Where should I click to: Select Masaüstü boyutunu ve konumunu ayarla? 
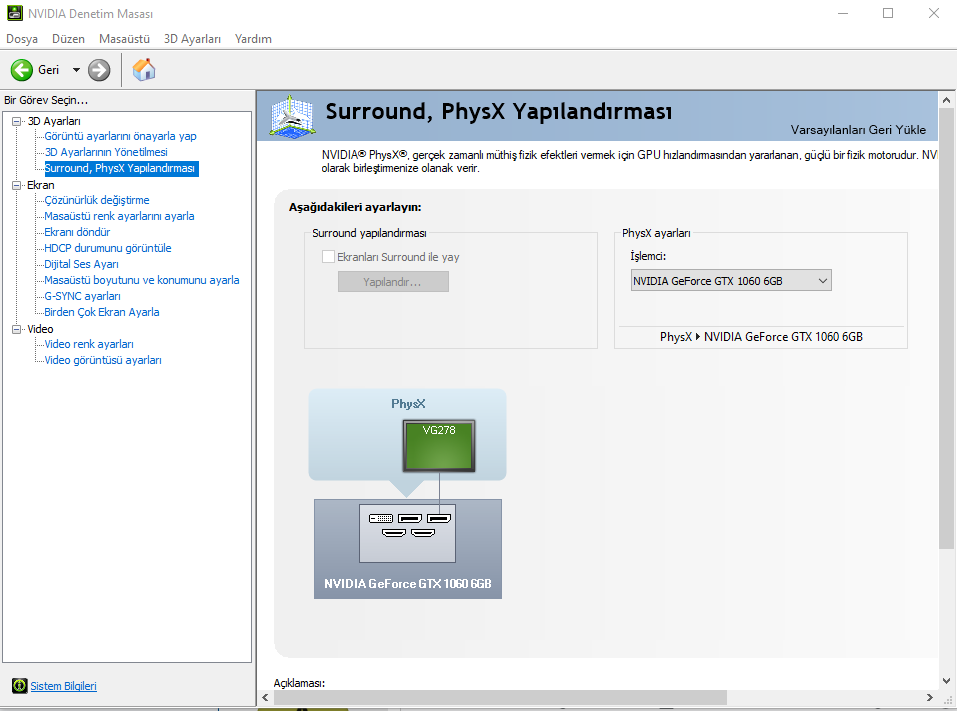pos(142,280)
